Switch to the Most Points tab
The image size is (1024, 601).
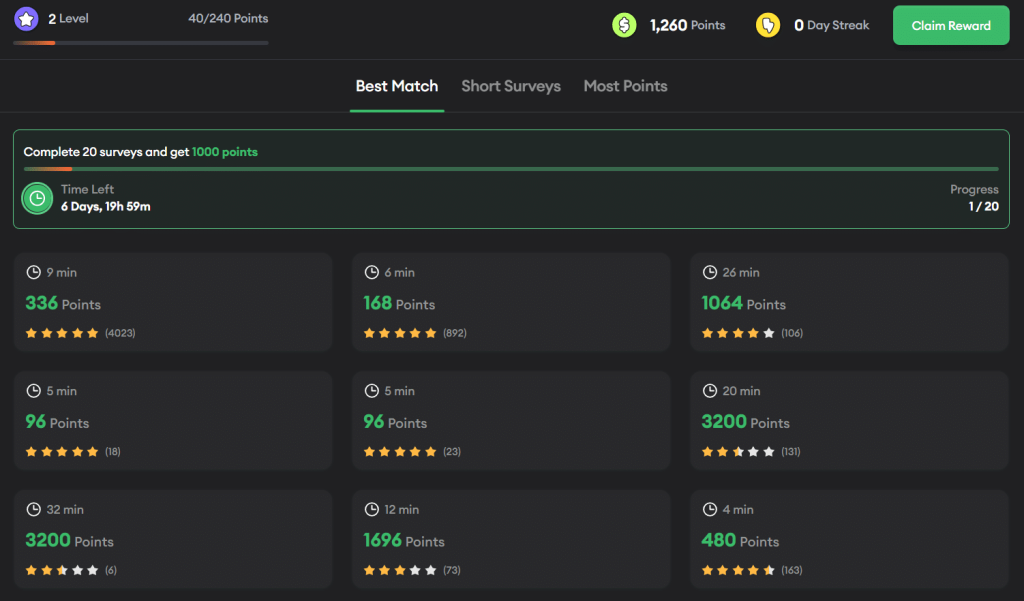point(625,86)
